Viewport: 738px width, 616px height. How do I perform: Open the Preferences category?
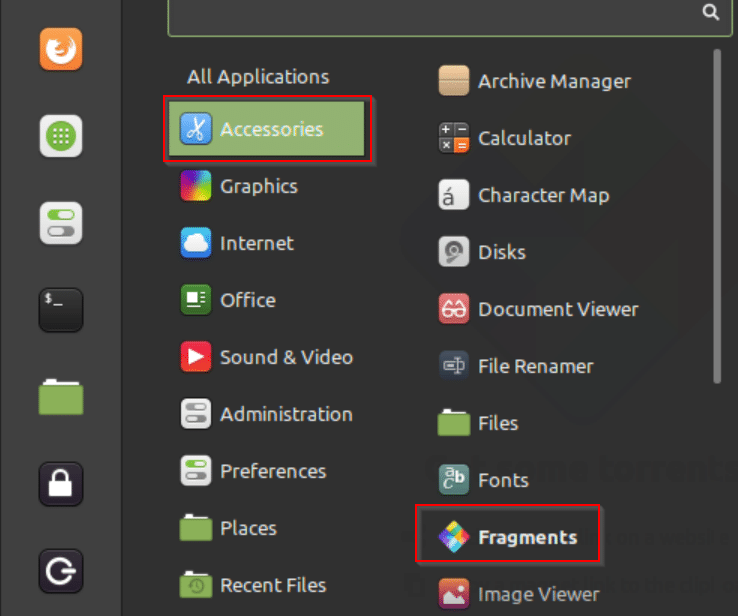click(x=253, y=471)
